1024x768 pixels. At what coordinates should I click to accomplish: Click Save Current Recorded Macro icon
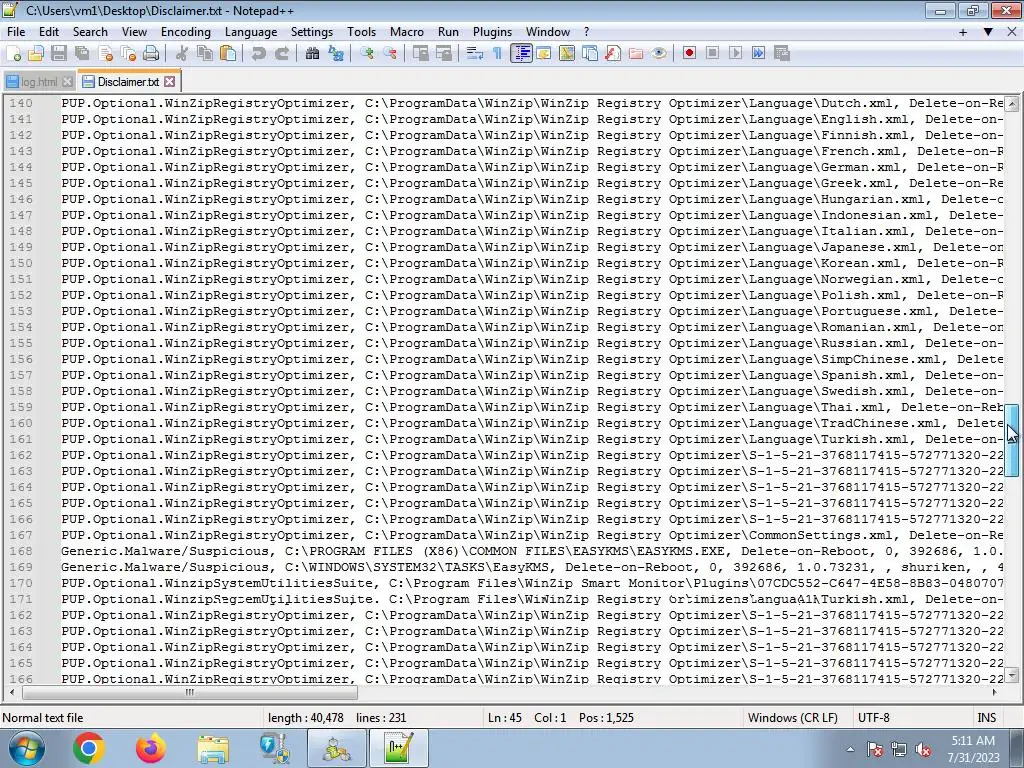pyautogui.click(x=782, y=54)
